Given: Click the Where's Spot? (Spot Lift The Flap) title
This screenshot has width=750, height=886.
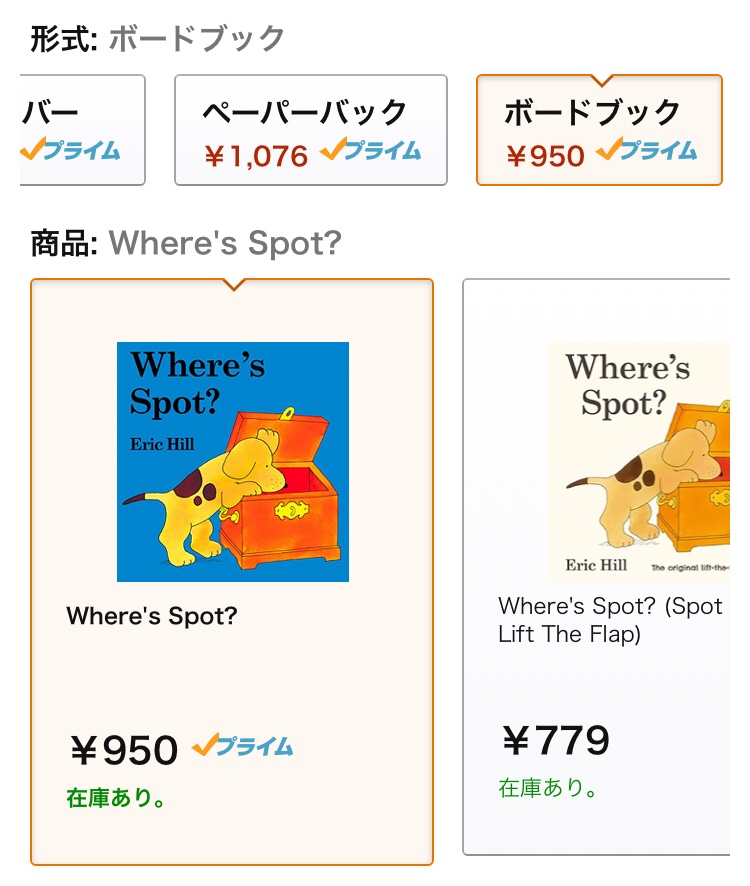Looking at the screenshot, I should coord(610,620).
